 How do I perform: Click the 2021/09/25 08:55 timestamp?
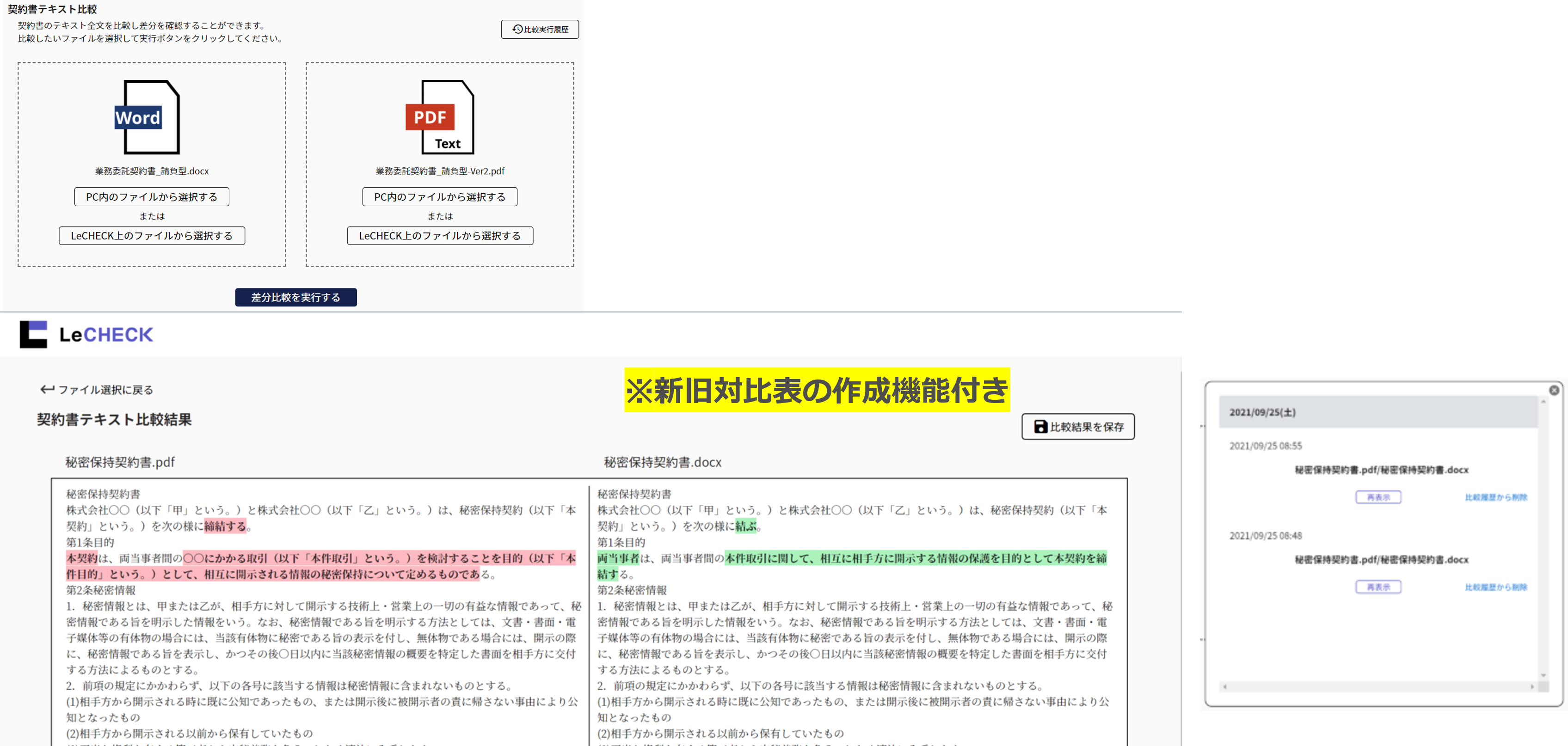(x=1266, y=446)
